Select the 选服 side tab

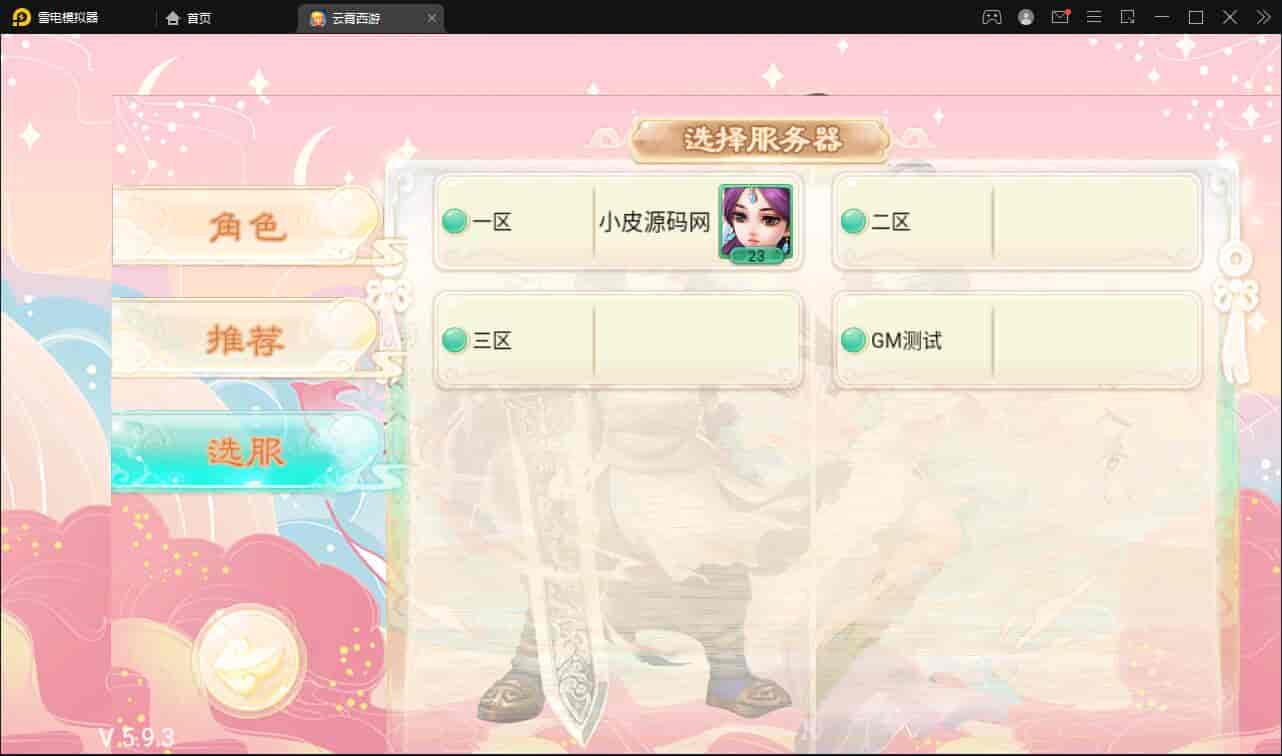[x=247, y=453]
